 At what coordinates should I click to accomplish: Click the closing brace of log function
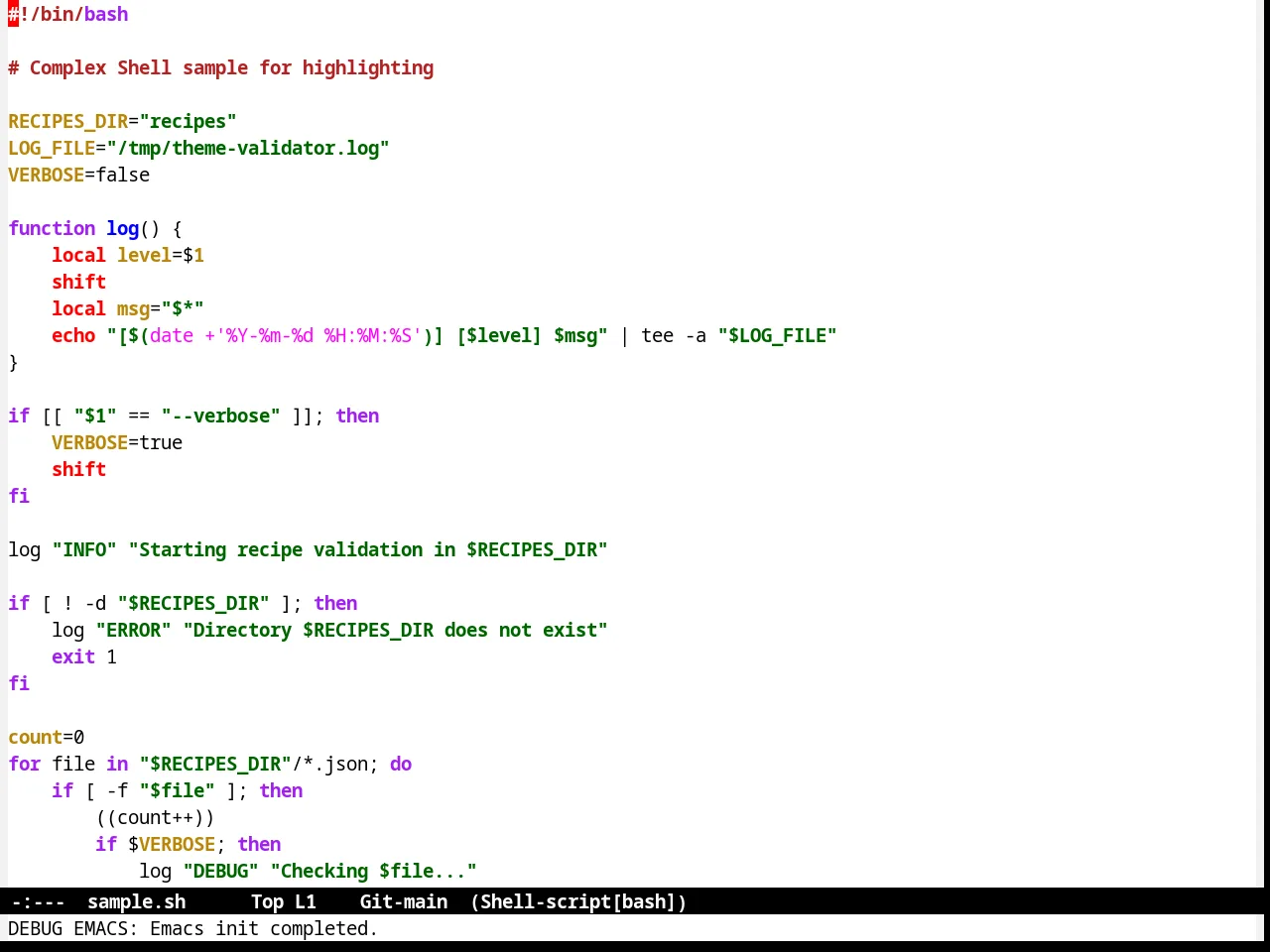[x=13, y=362]
